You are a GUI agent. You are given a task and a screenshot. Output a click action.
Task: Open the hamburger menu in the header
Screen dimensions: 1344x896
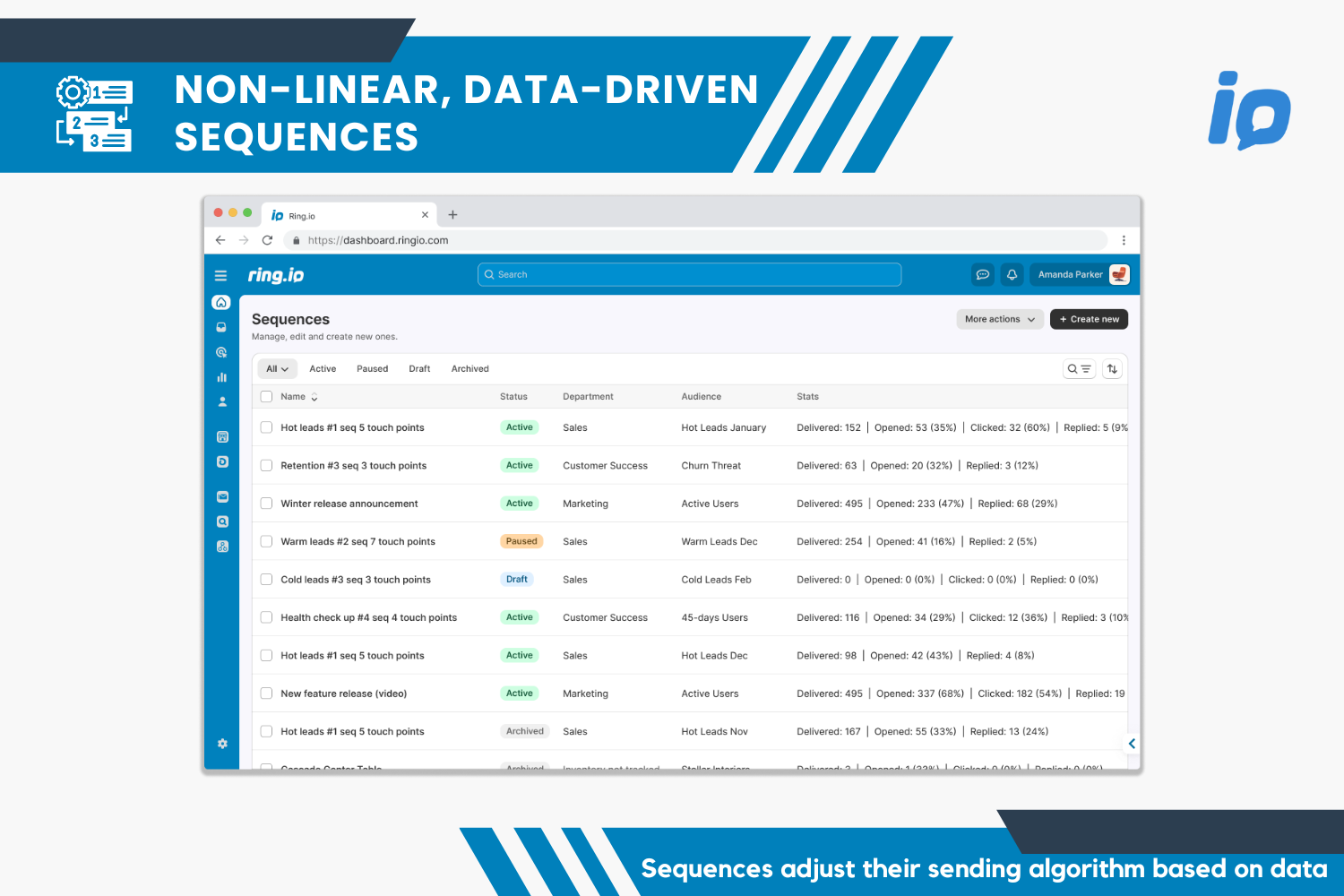[x=220, y=276]
